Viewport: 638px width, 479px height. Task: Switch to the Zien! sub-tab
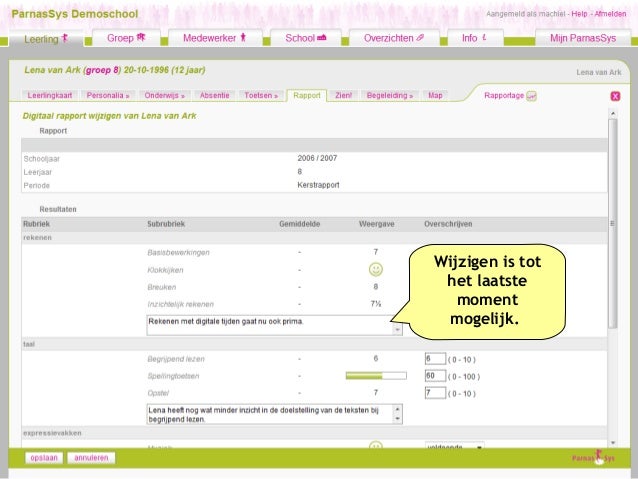[343, 95]
